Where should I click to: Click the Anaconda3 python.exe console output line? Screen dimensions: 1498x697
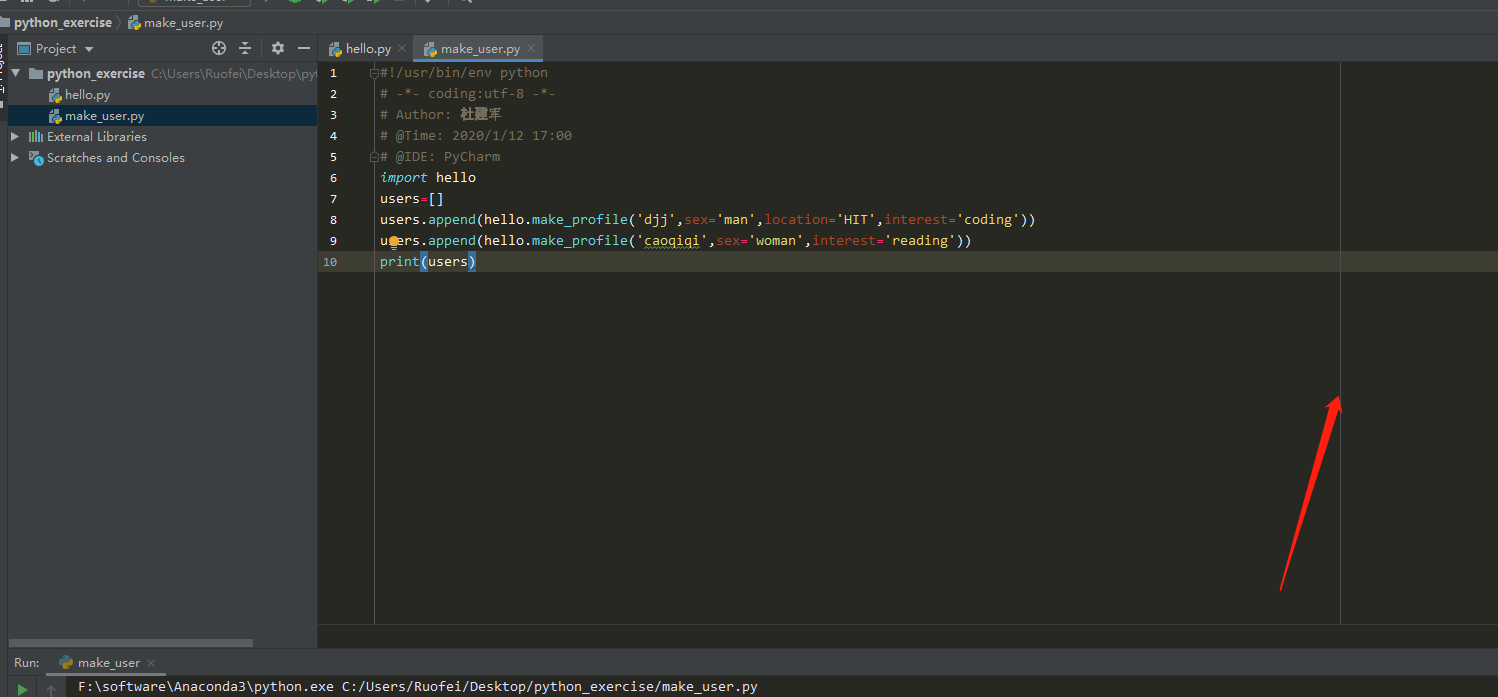(x=418, y=687)
